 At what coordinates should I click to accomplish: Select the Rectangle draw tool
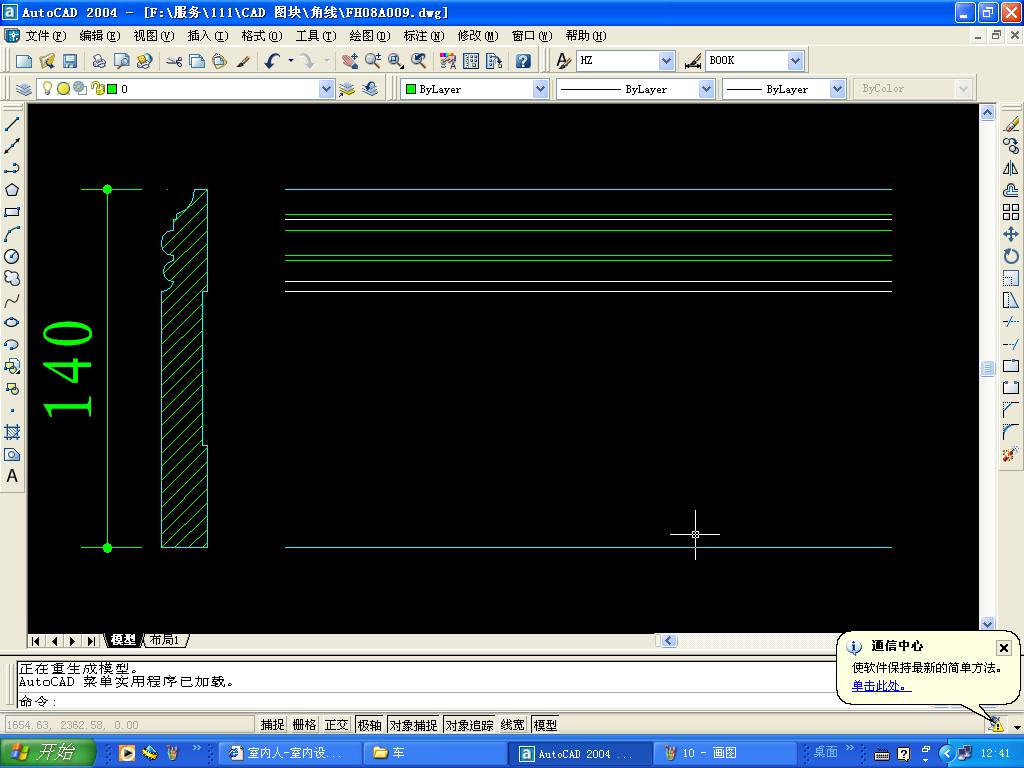12,212
